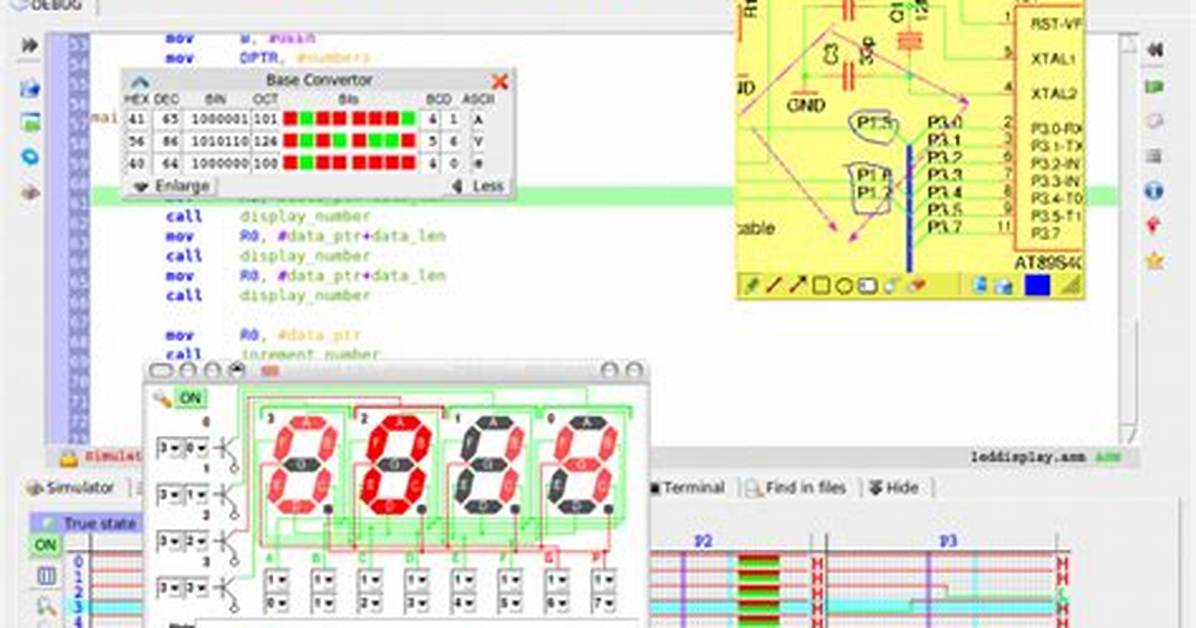Toggle the port graph ON button
This screenshot has width=1196, height=628.
[x=45, y=545]
